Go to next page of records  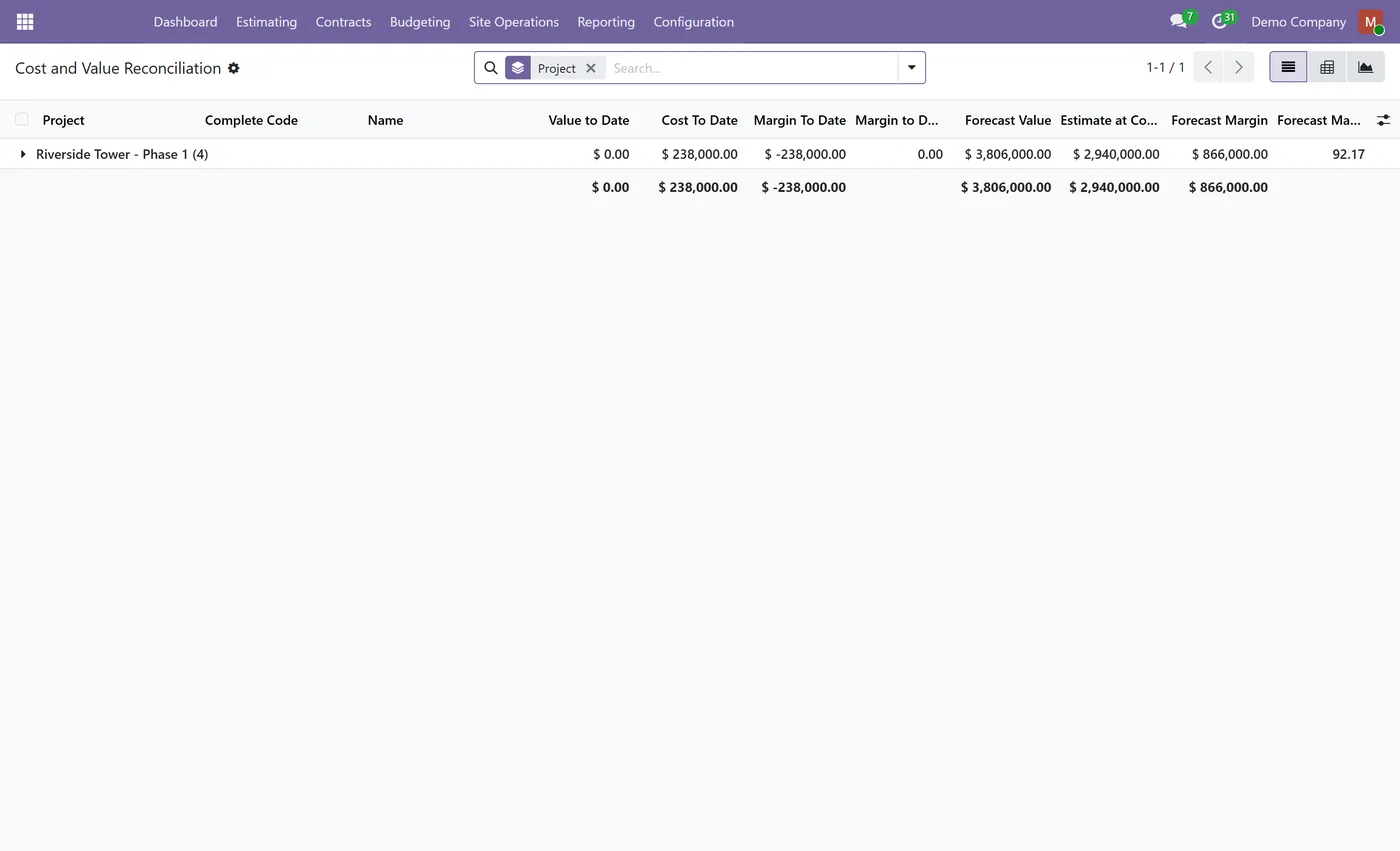(1238, 67)
